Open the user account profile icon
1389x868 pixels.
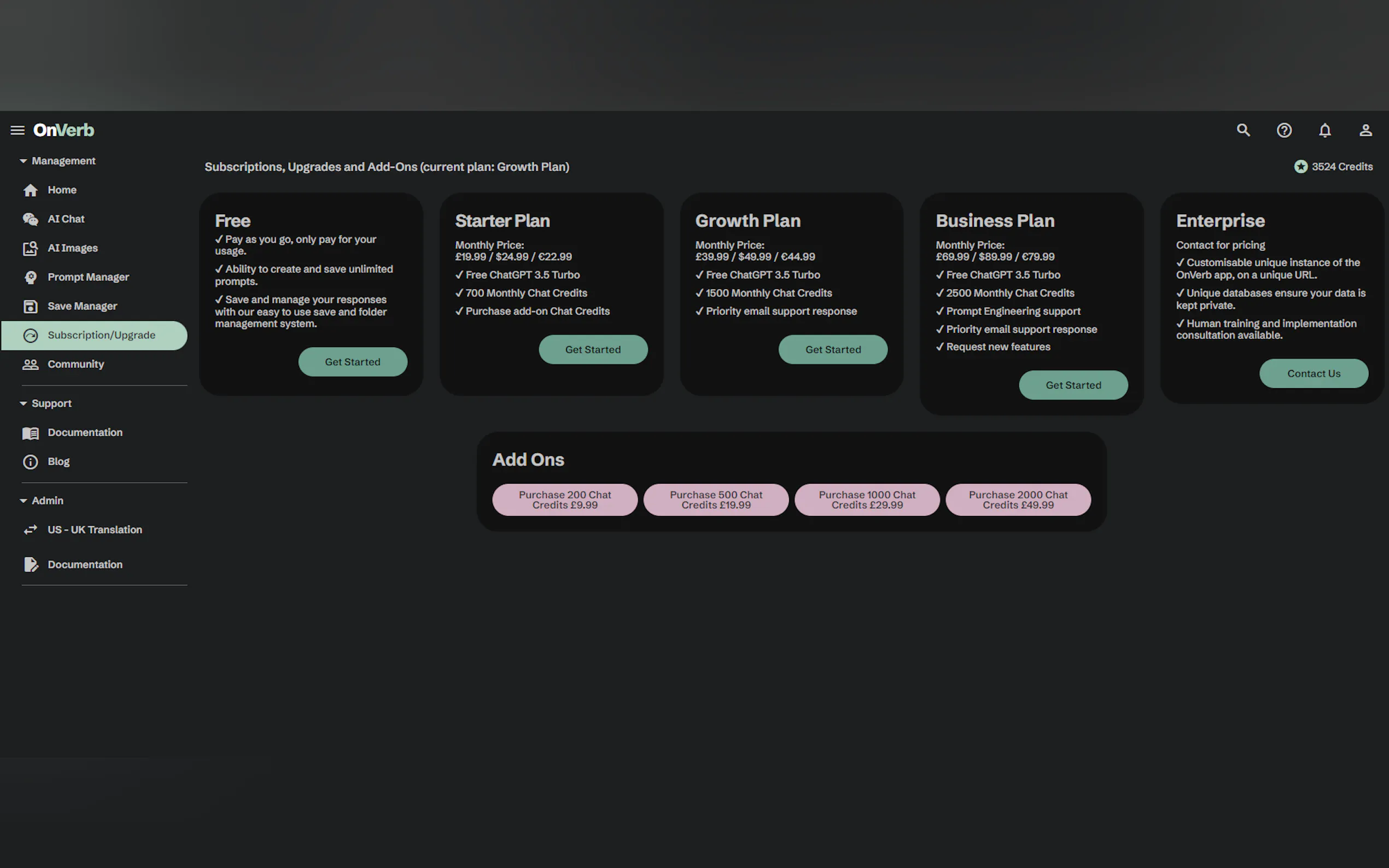(x=1365, y=130)
